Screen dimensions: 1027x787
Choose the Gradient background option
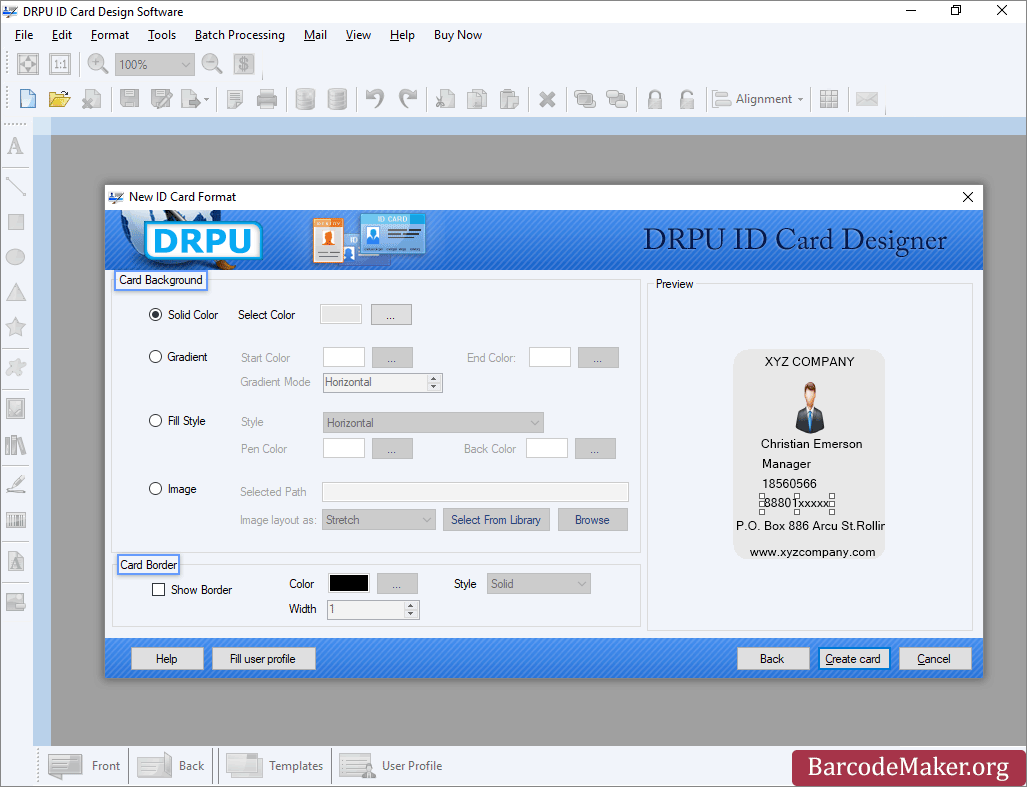click(x=155, y=357)
